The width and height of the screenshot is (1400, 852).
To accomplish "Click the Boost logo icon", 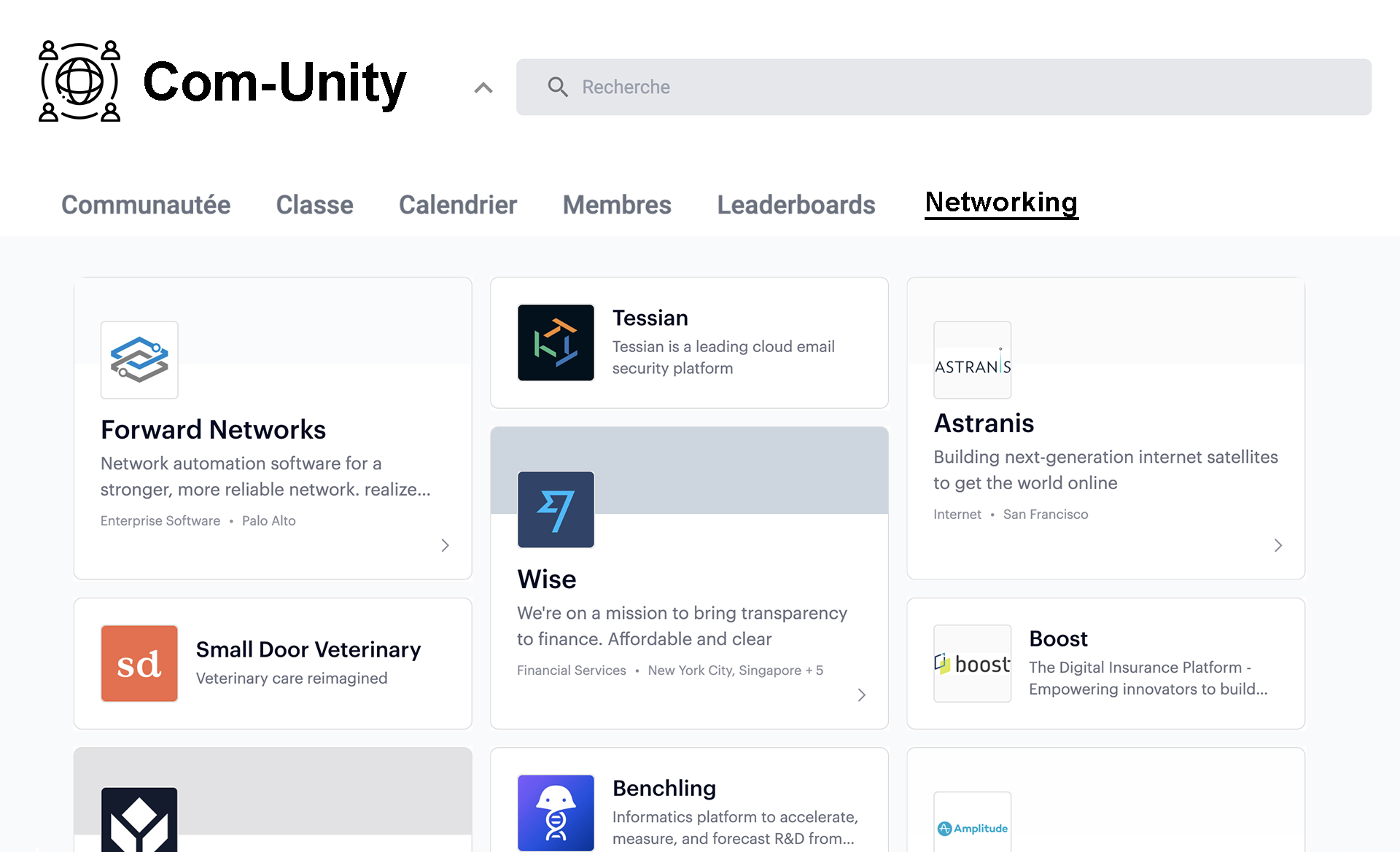I will coord(972,663).
